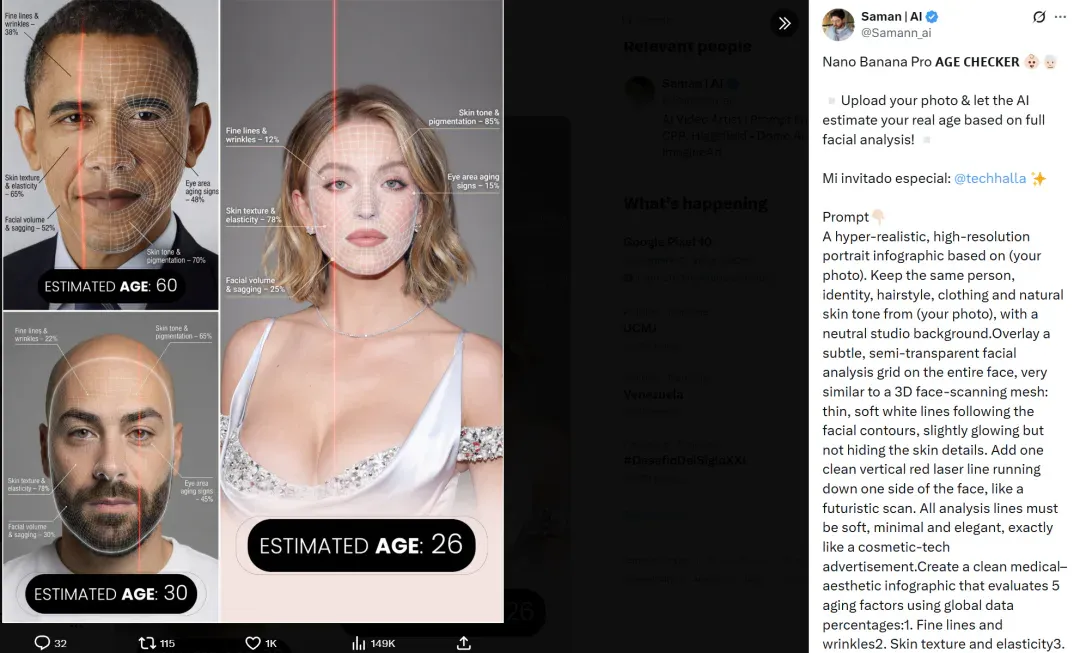
Task: Collapse sidebar with double chevron icon
Action: coord(784,23)
